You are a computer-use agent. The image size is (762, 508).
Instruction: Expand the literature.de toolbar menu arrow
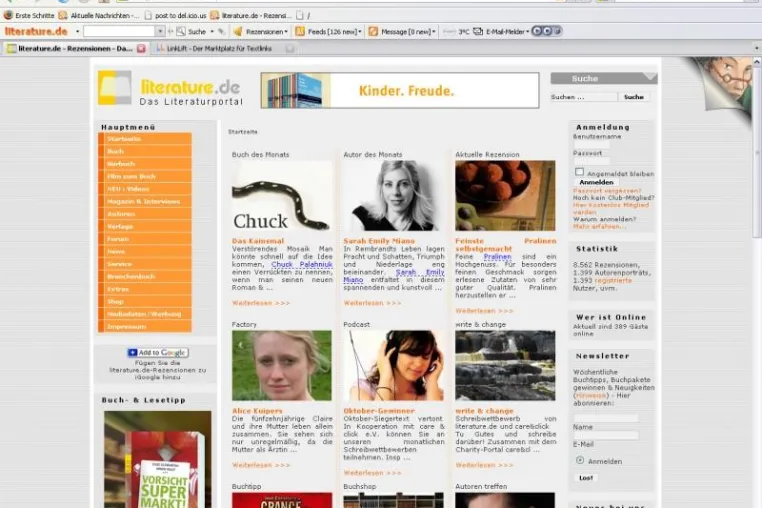[77, 32]
